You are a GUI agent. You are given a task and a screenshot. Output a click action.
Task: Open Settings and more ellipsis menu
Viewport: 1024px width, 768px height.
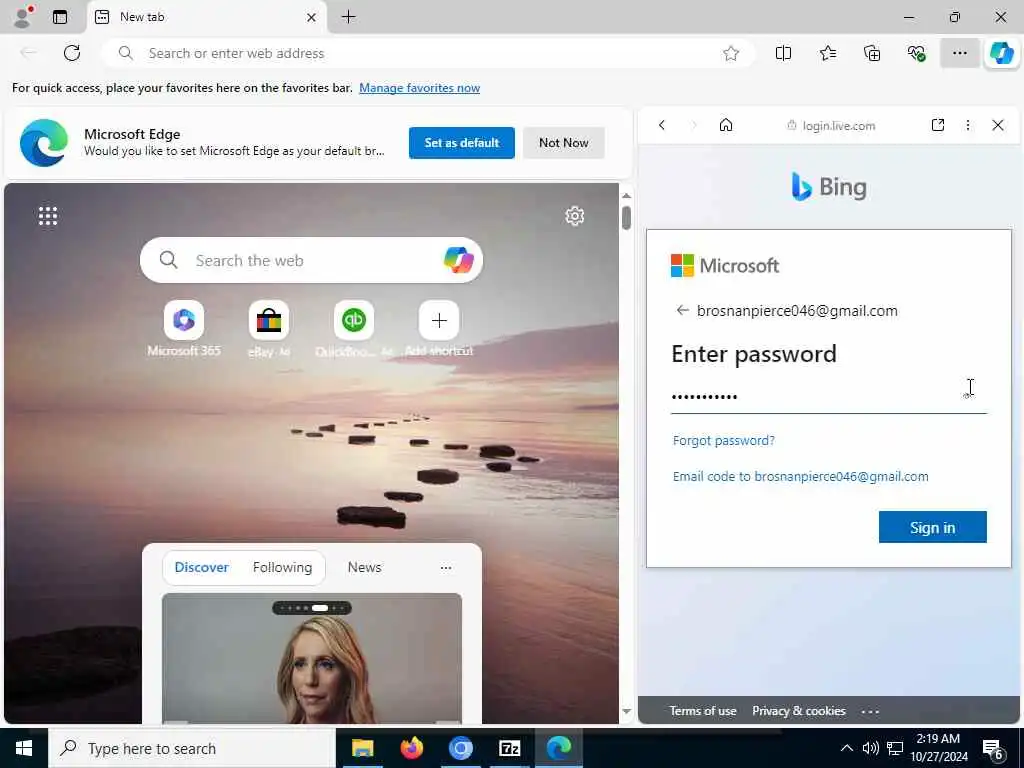pos(959,54)
